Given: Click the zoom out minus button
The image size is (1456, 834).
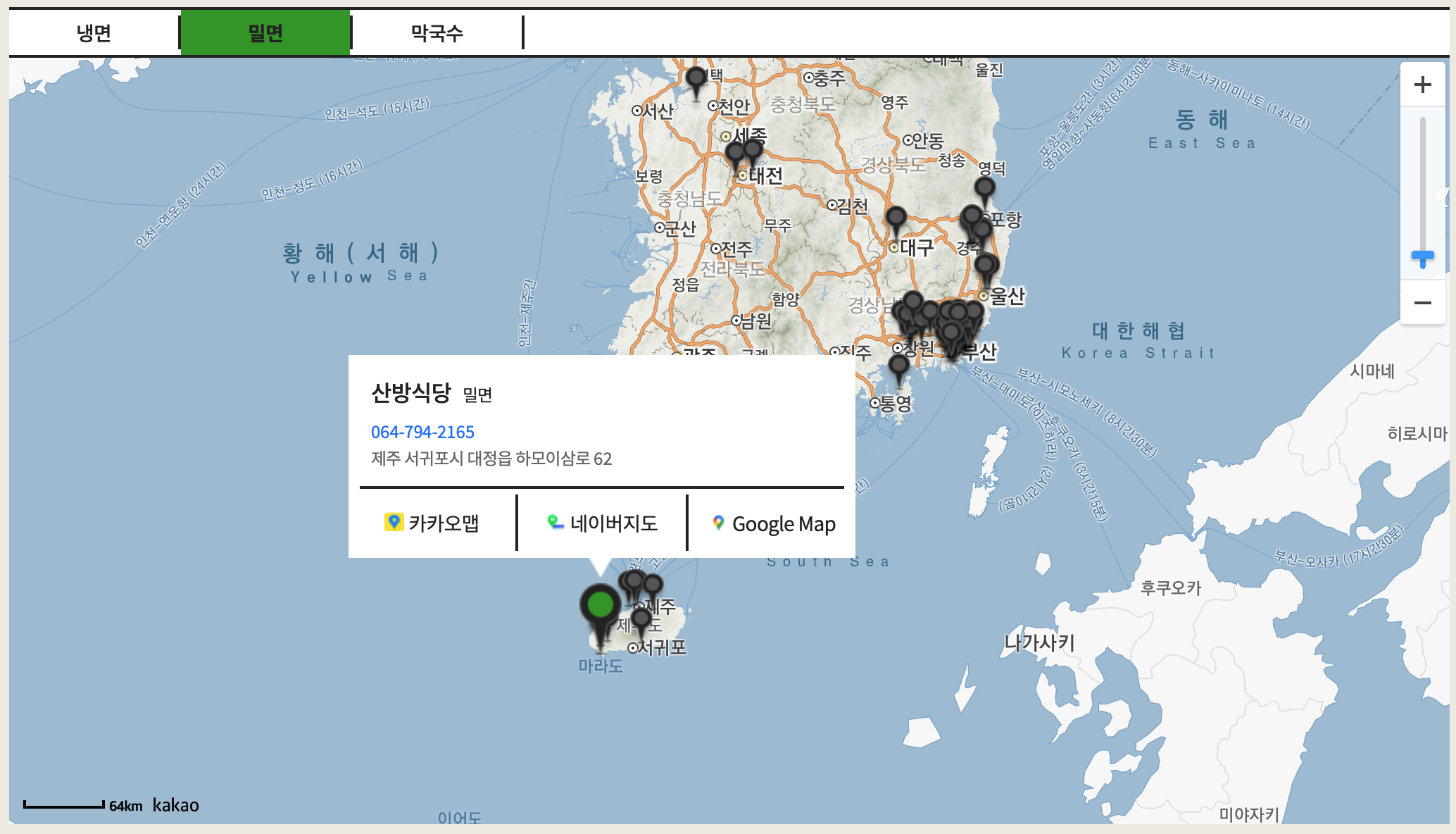Looking at the screenshot, I should point(1422,303).
